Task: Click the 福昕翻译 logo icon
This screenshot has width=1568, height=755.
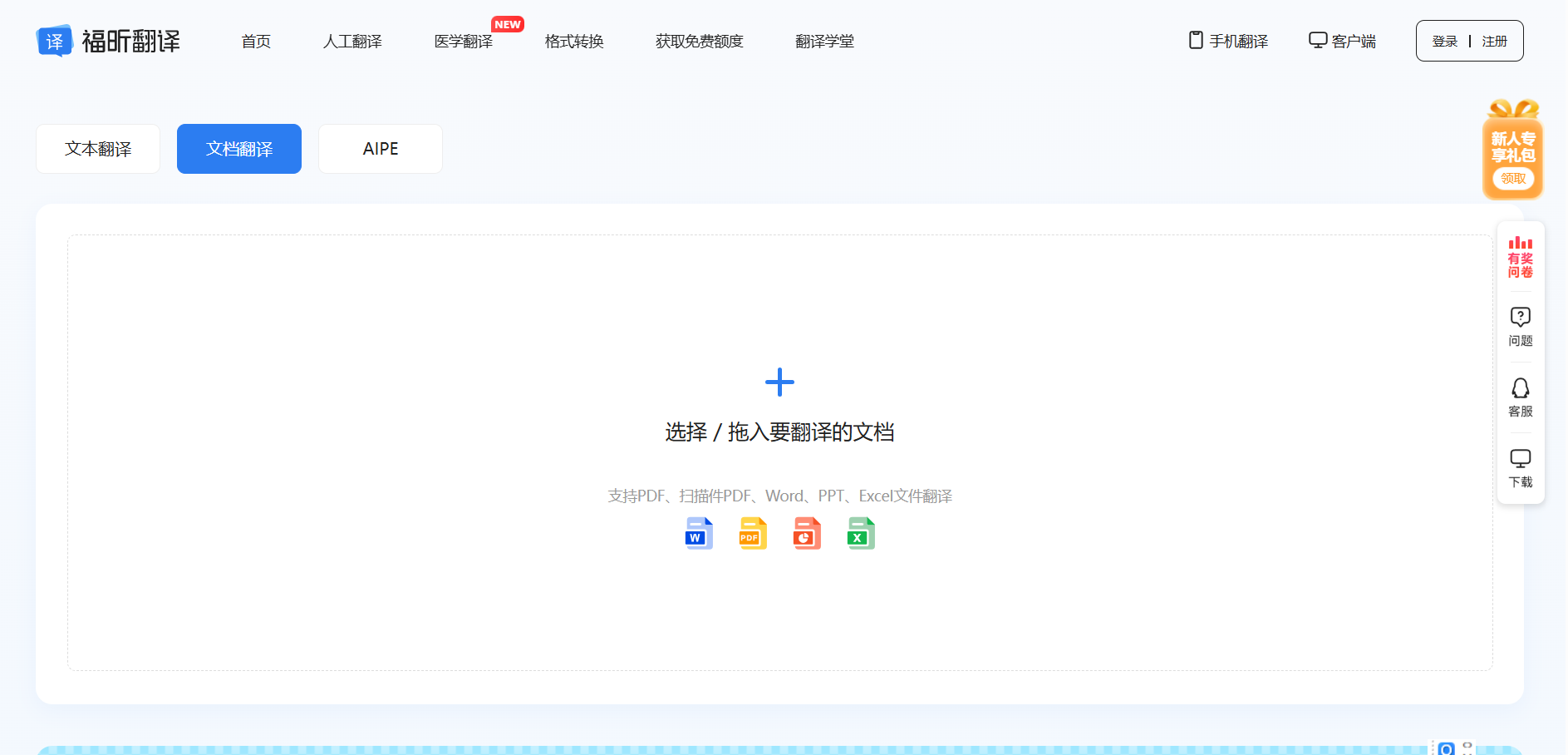Action: click(x=55, y=41)
